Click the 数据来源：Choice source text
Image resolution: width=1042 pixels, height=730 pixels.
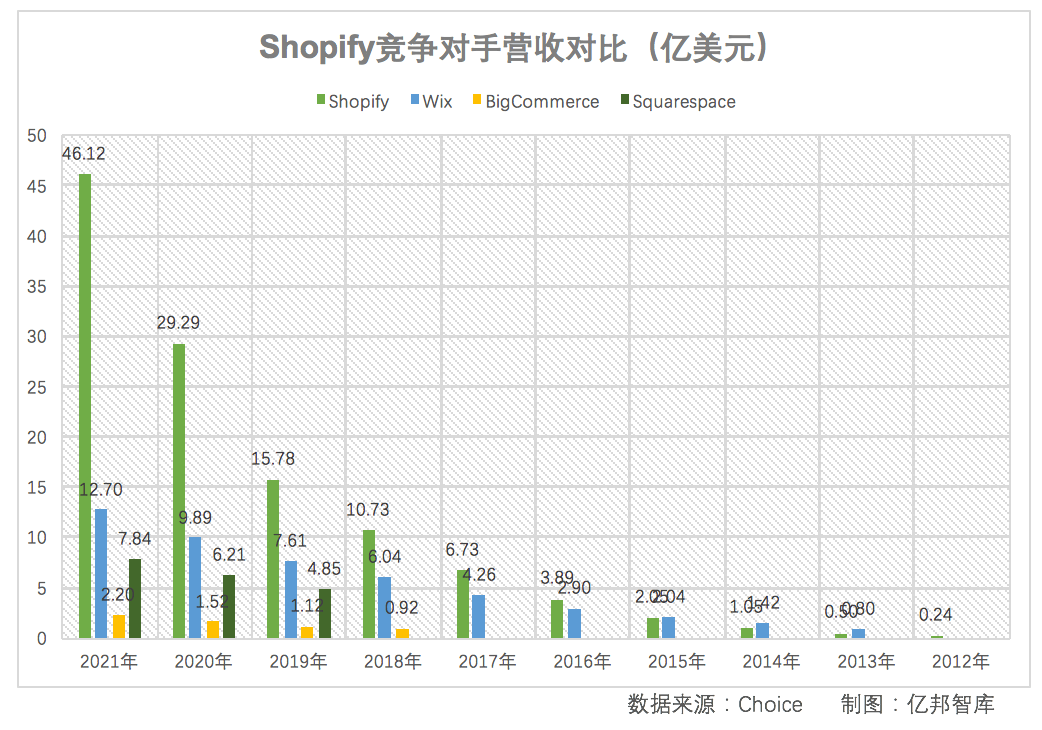715,704
